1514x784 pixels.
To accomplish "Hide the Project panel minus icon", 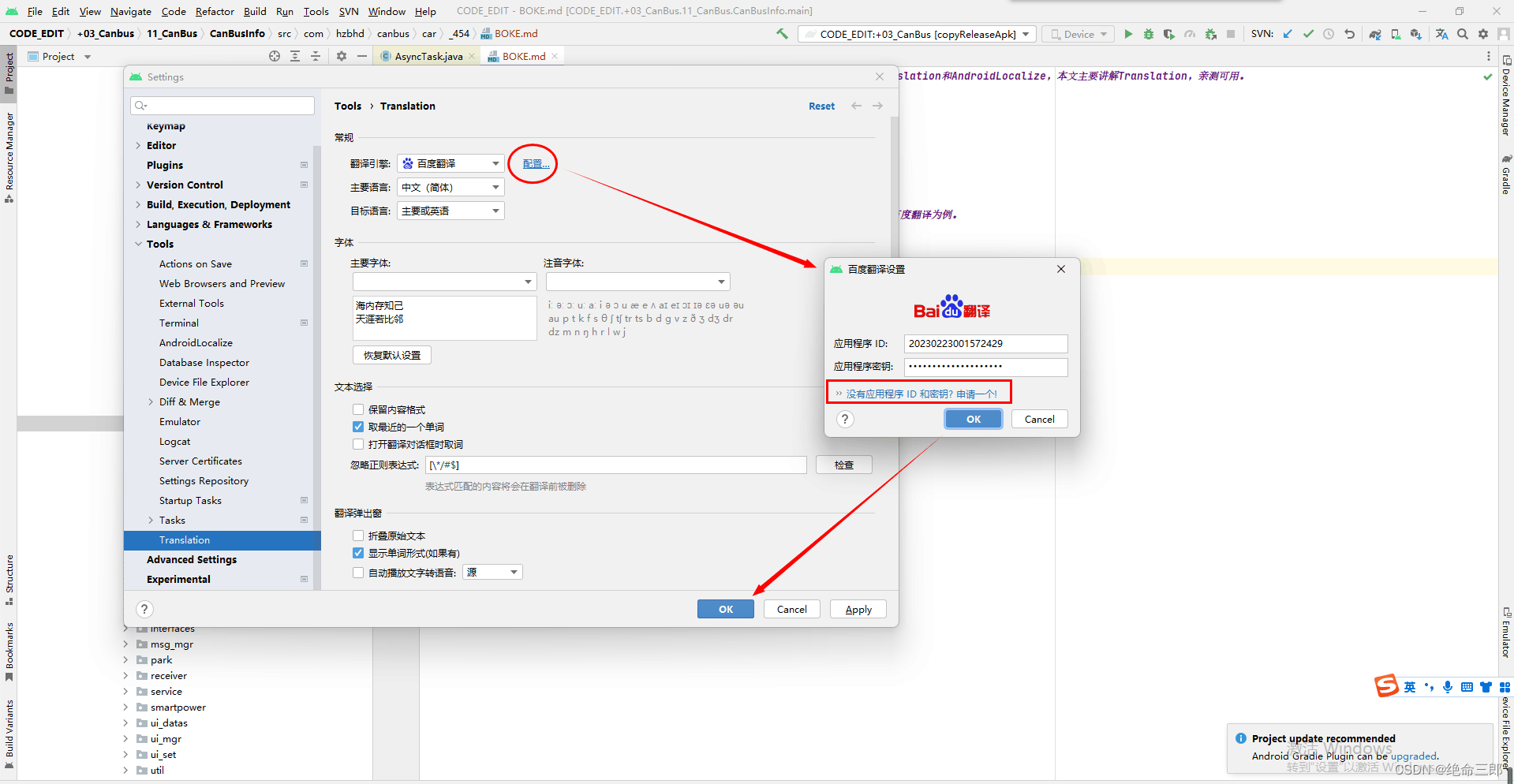I will [362, 56].
